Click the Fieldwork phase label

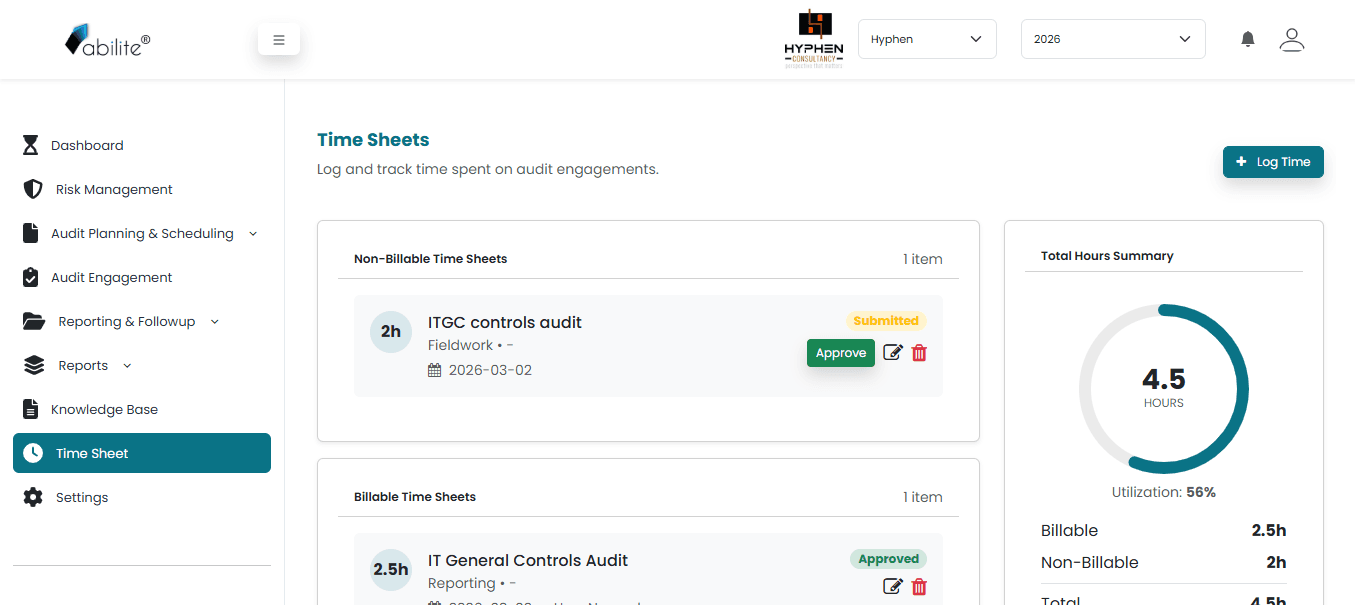[x=460, y=345]
